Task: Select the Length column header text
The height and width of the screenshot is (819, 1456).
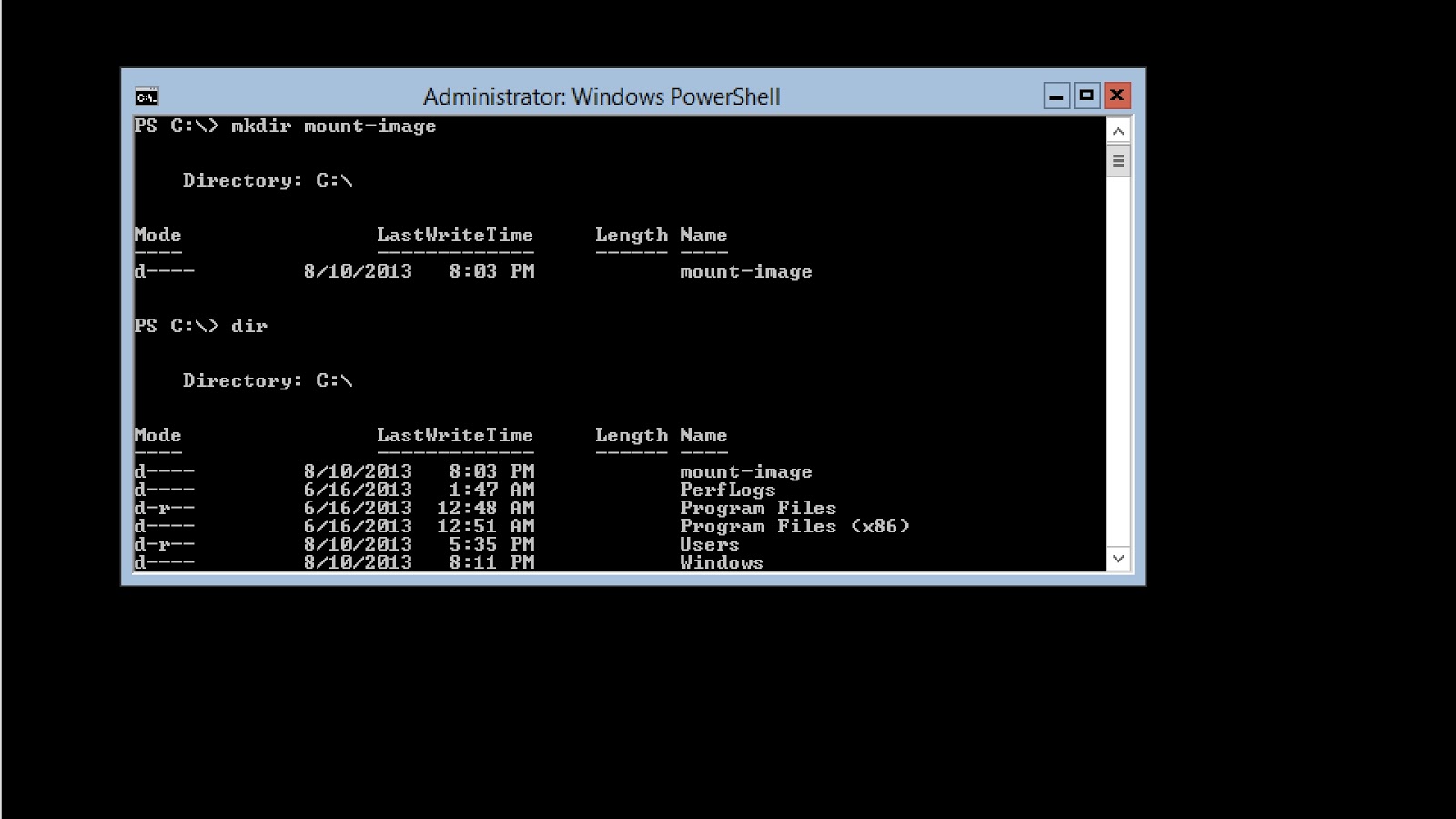Action: [x=632, y=435]
